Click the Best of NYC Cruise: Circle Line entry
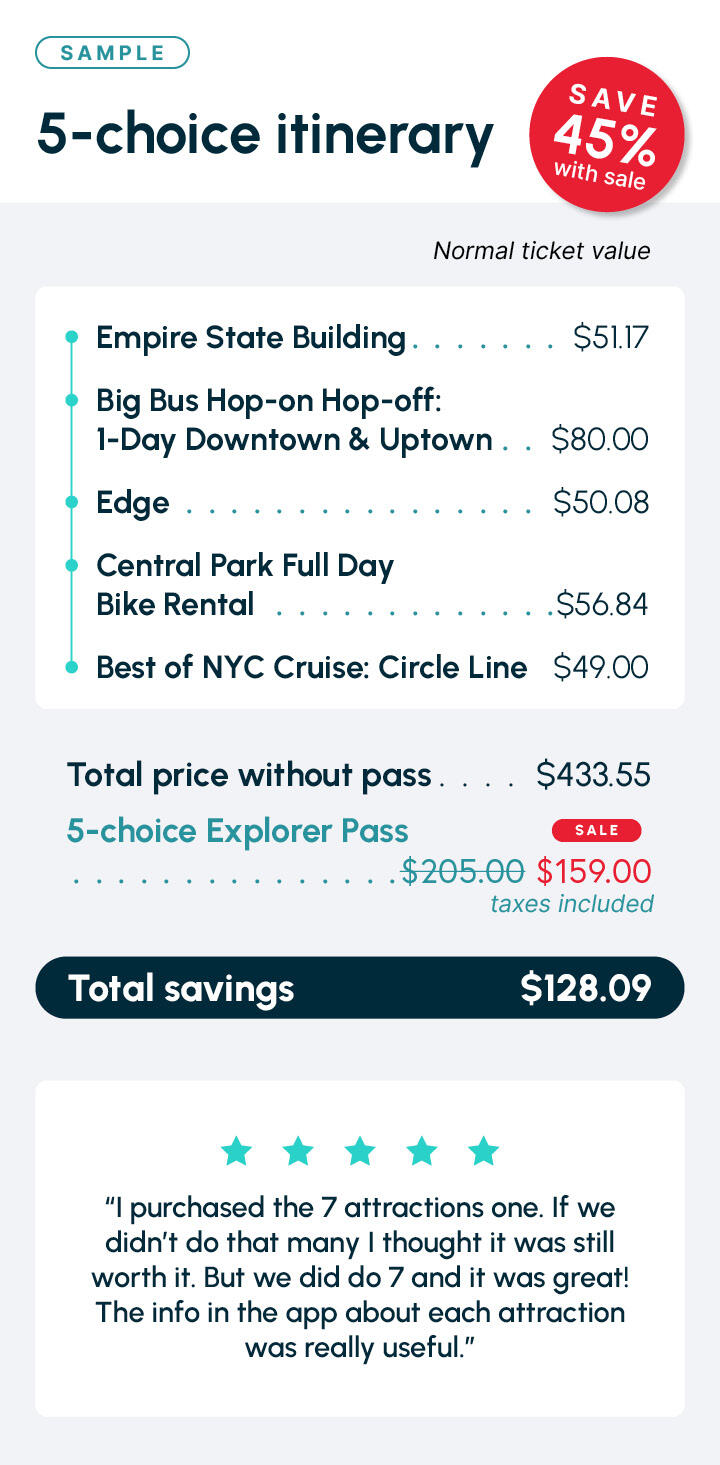The width and height of the screenshot is (720, 1465). tap(311, 667)
